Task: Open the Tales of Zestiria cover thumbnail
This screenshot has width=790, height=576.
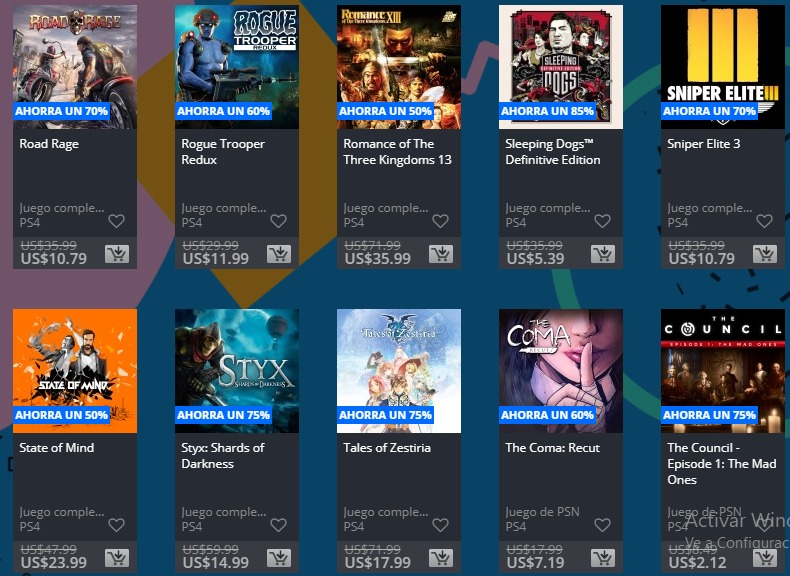Action: (399, 371)
